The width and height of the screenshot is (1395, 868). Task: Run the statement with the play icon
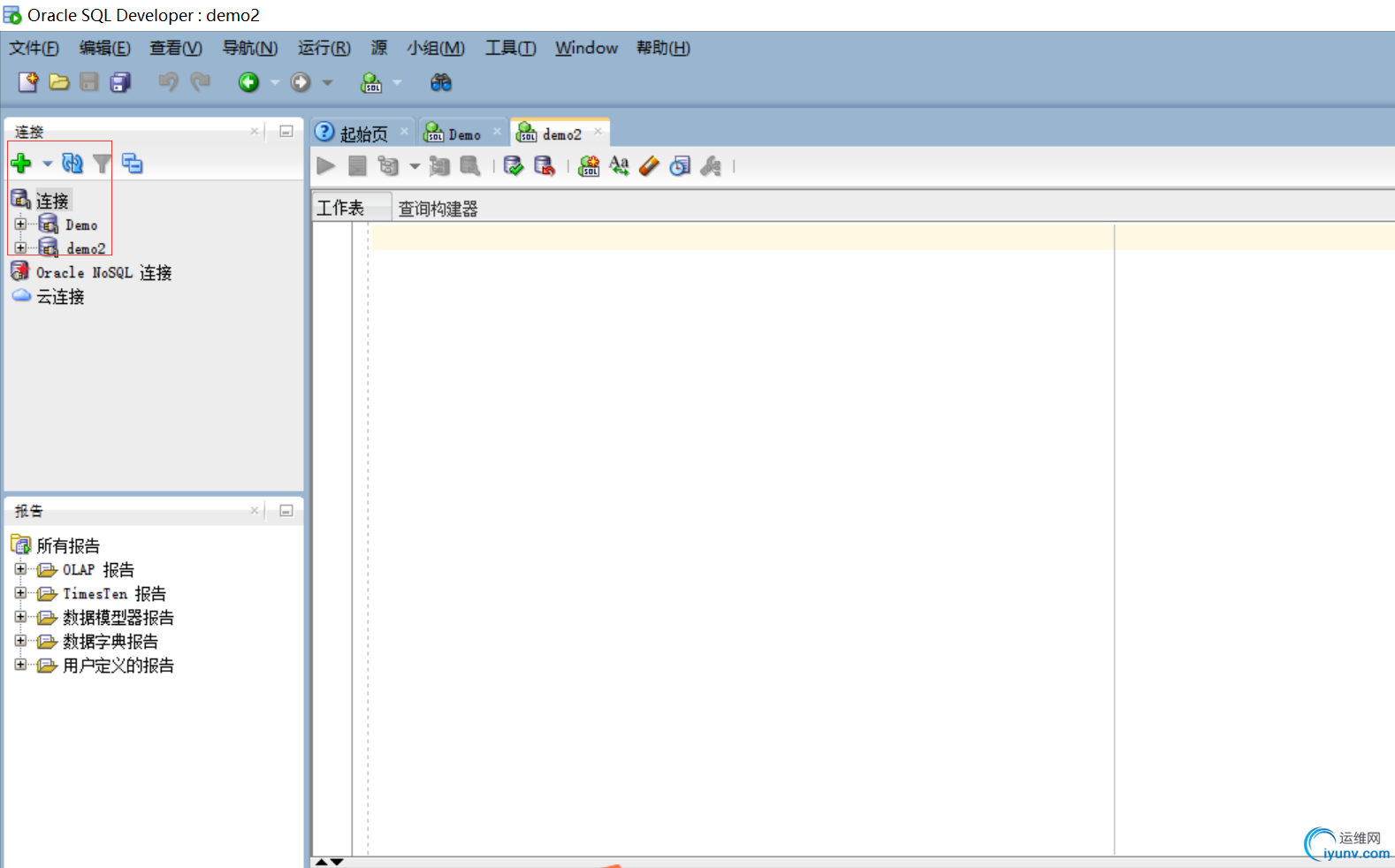(x=326, y=165)
